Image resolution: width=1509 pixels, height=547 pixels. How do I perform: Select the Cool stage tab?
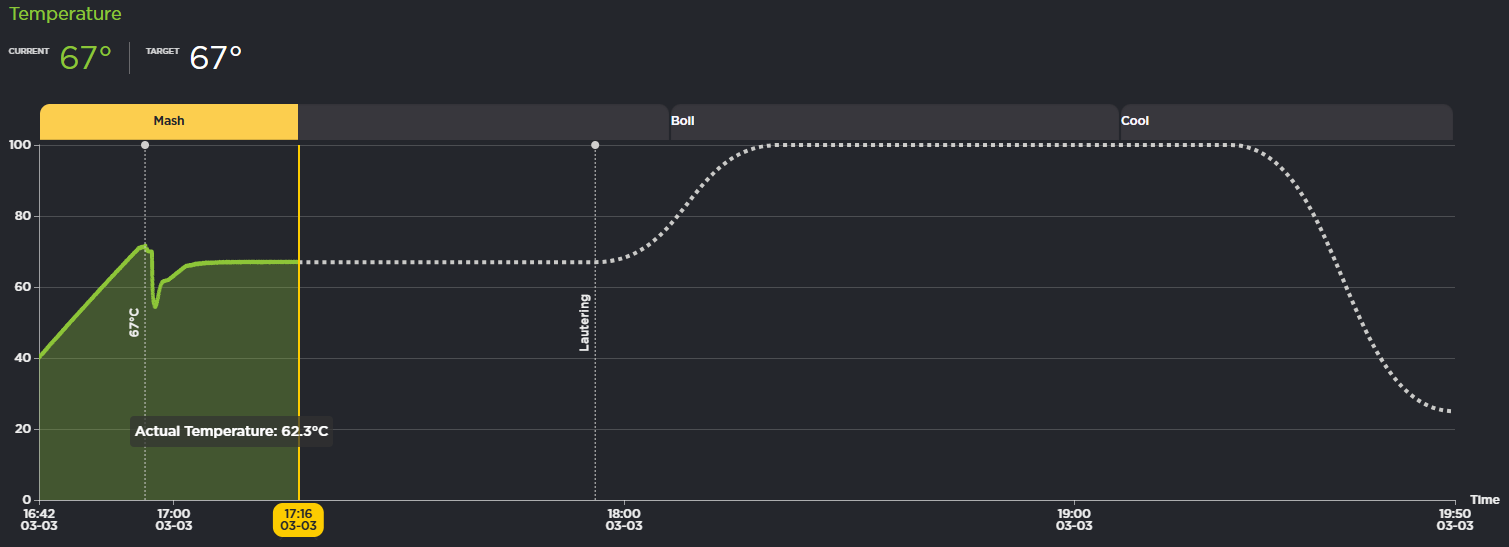(x=1286, y=121)
